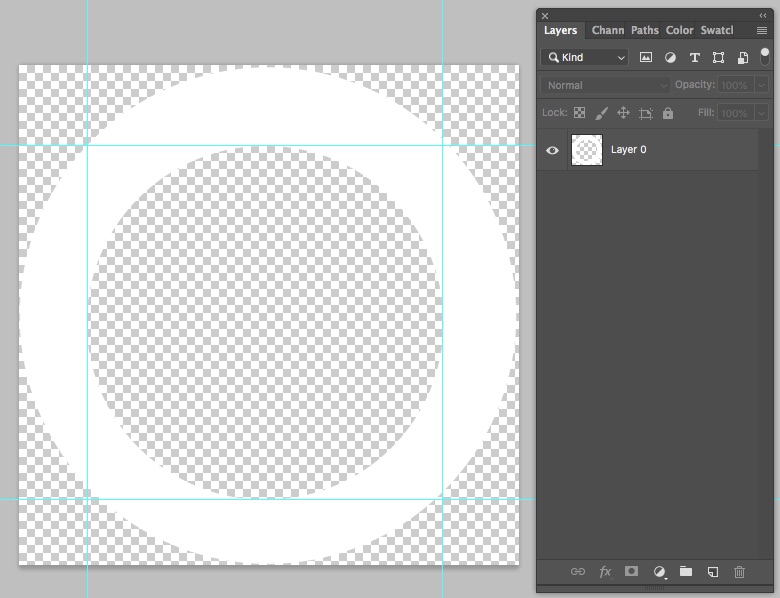
Task: Filter layers by pixel layers icon
Action: [646, 58]
